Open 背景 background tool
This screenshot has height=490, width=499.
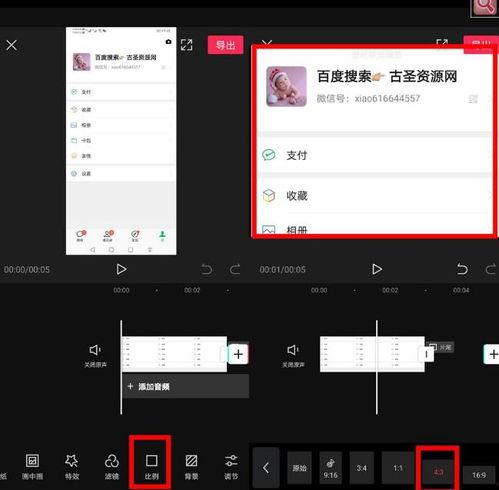click(x=191, y=467)
